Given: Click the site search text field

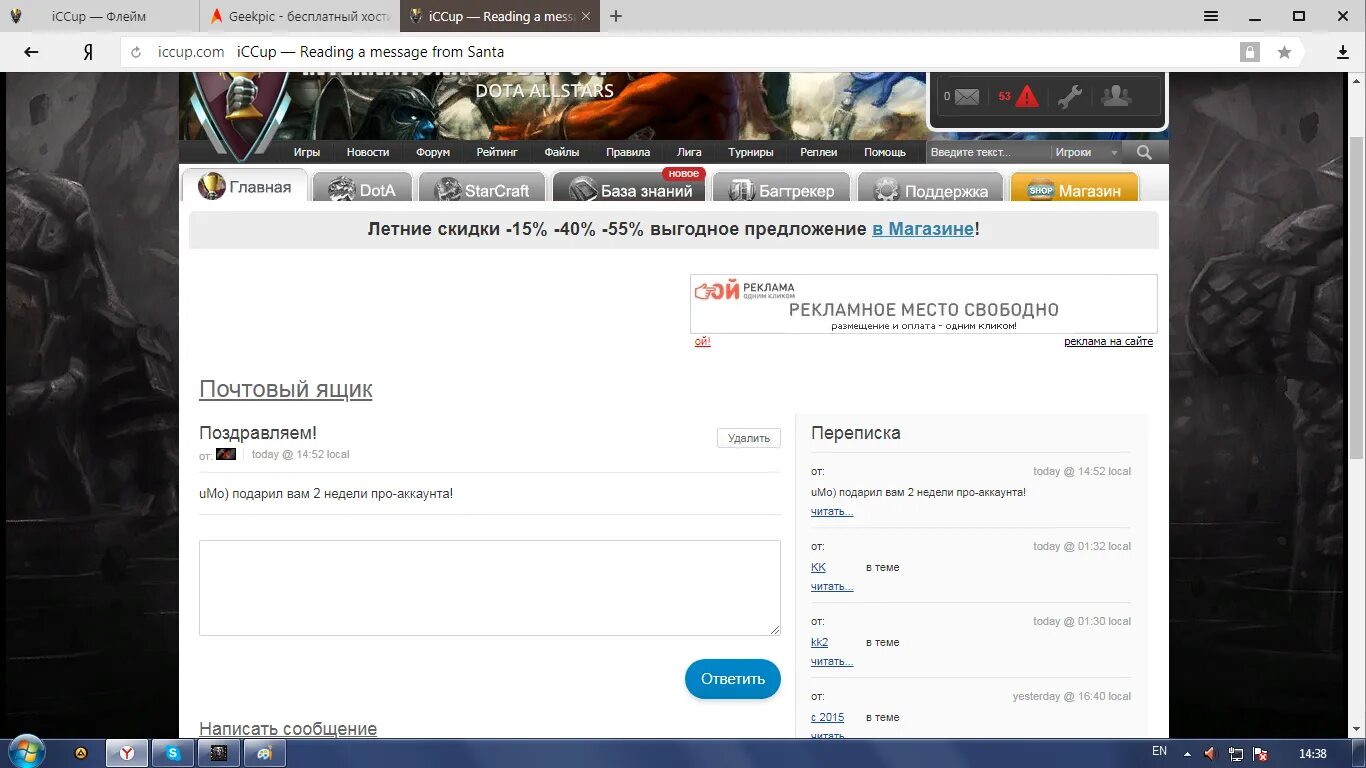Looking at the screenshot, I should coord(987,152).
